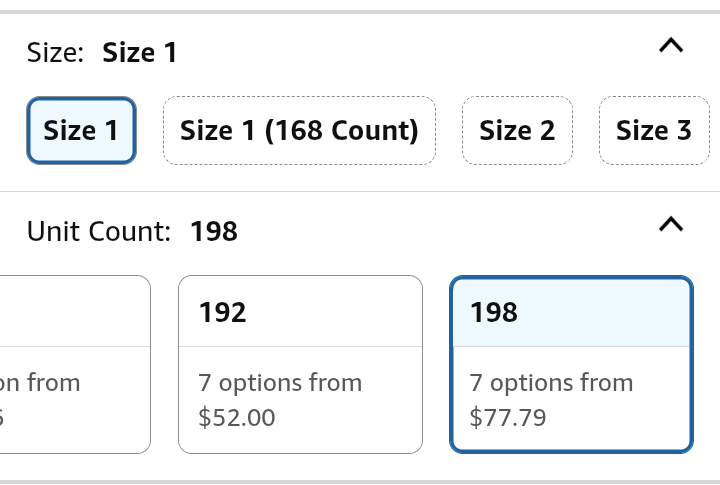The width and height of the screenshot is (720, 485).
Task: Click the partially visible leftmost unit count card
Action: 75,364
